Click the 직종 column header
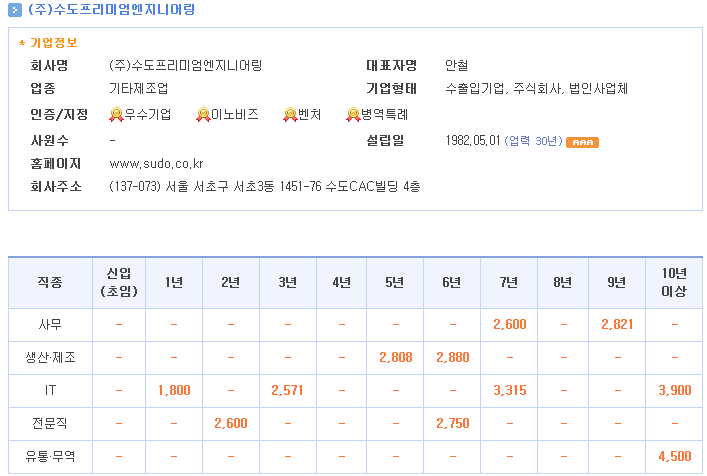The image size is (707, 476). [x=50, y=283]
